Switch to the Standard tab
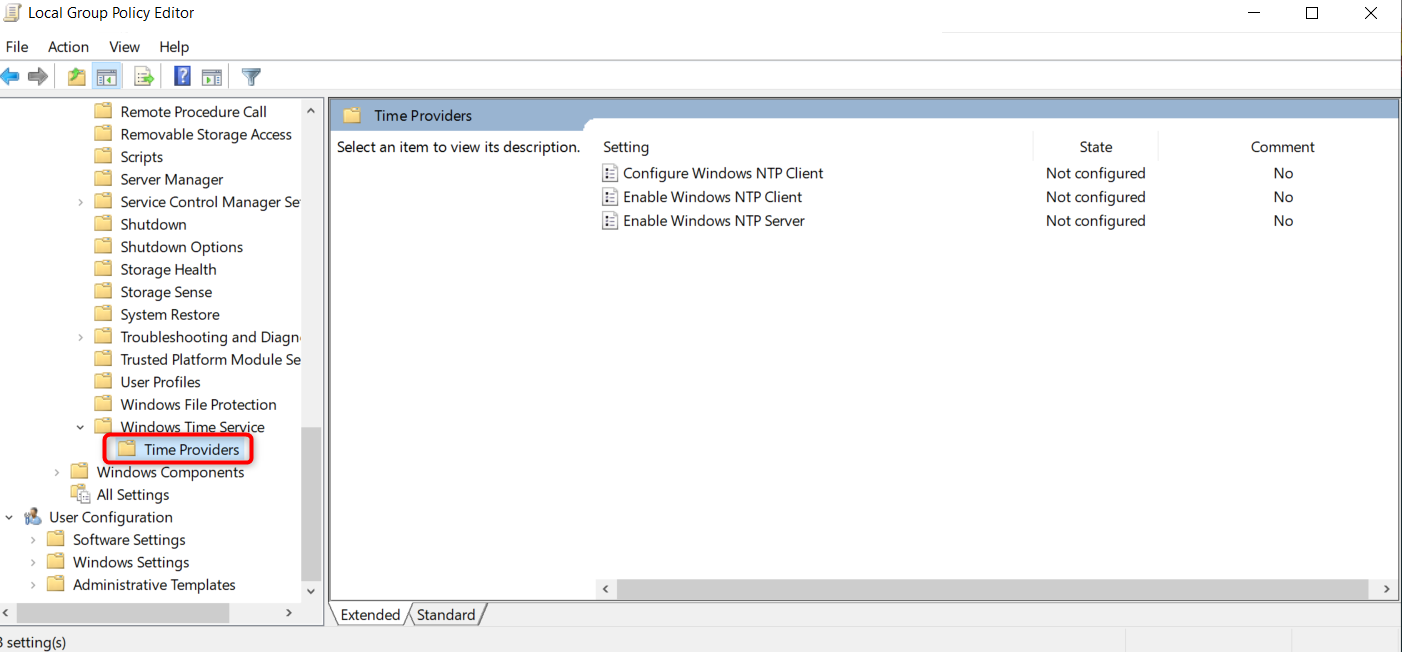Viewport: 1402px width, 652px height. 446,615
